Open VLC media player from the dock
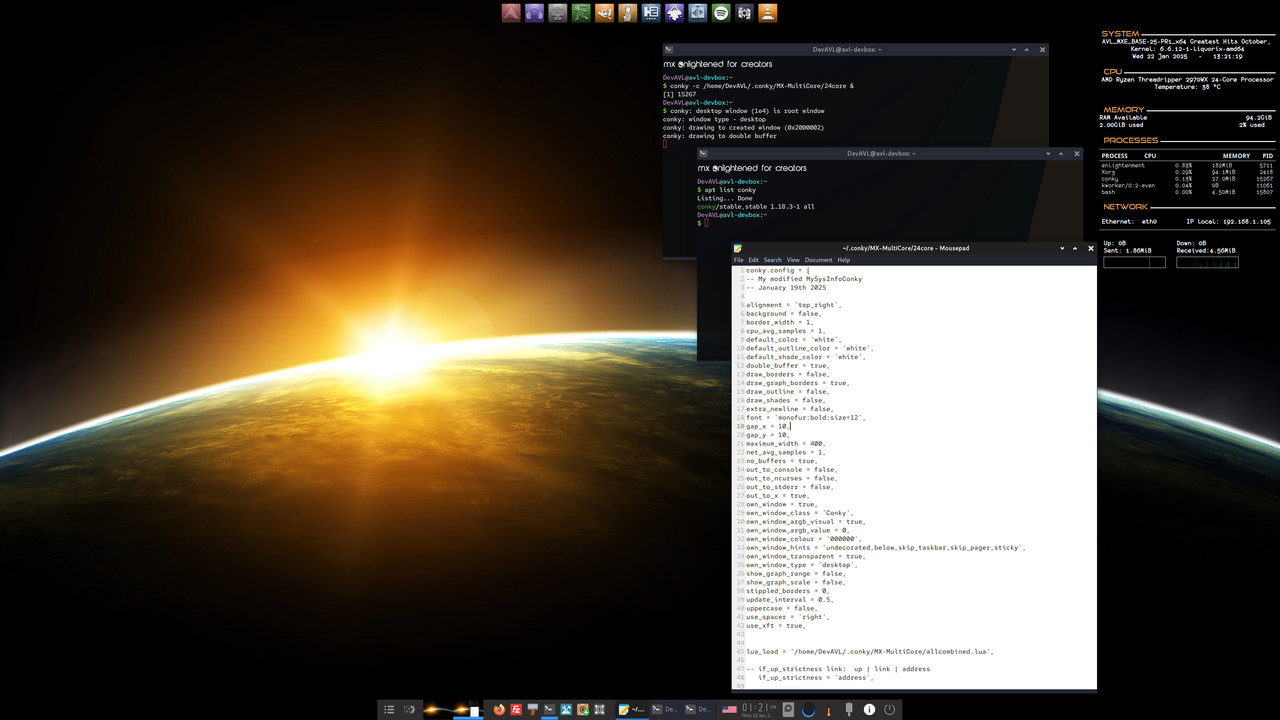Image resolution: width=1280 pixels, height=720 pixels. [767, 13]
